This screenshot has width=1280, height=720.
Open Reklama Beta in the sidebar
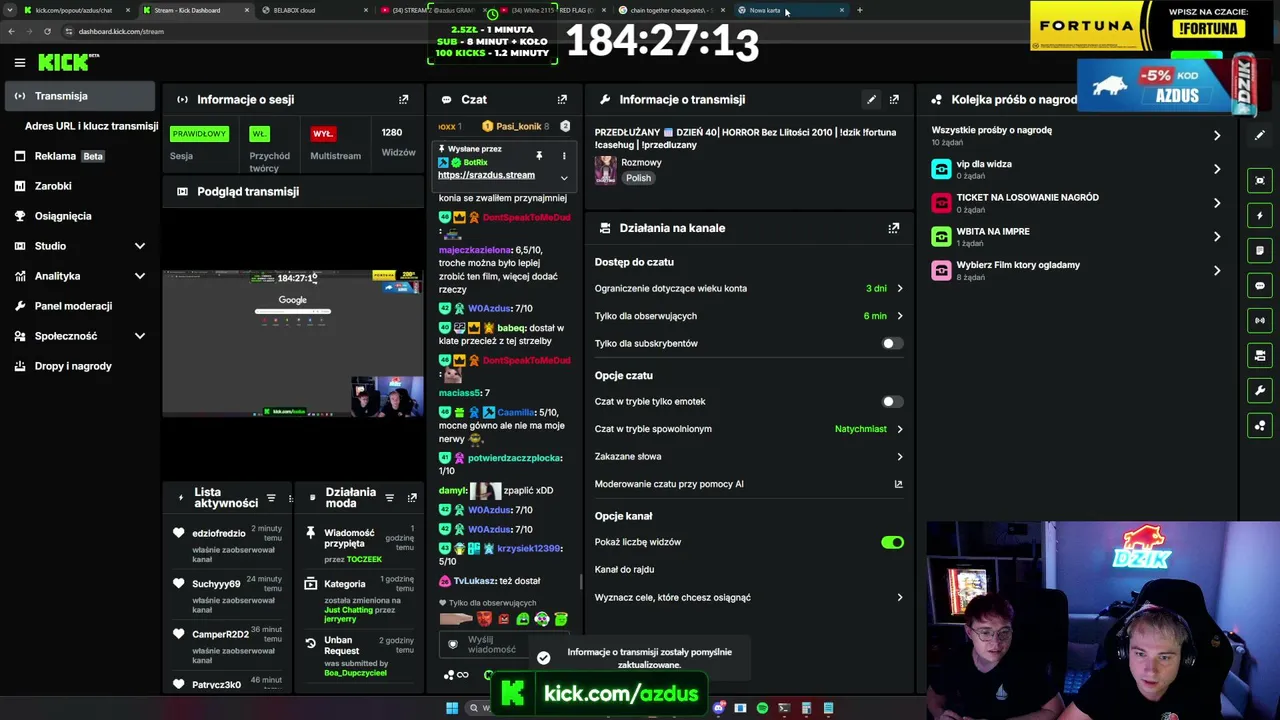pos(81,156)
